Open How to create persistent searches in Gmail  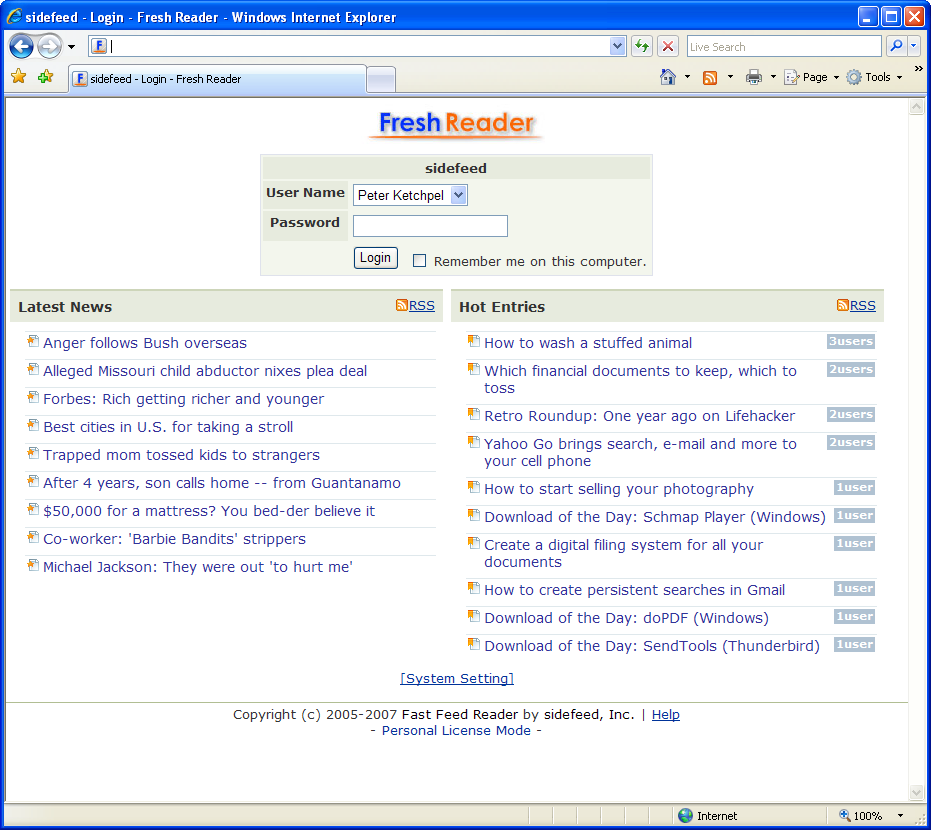coord(634,590)
